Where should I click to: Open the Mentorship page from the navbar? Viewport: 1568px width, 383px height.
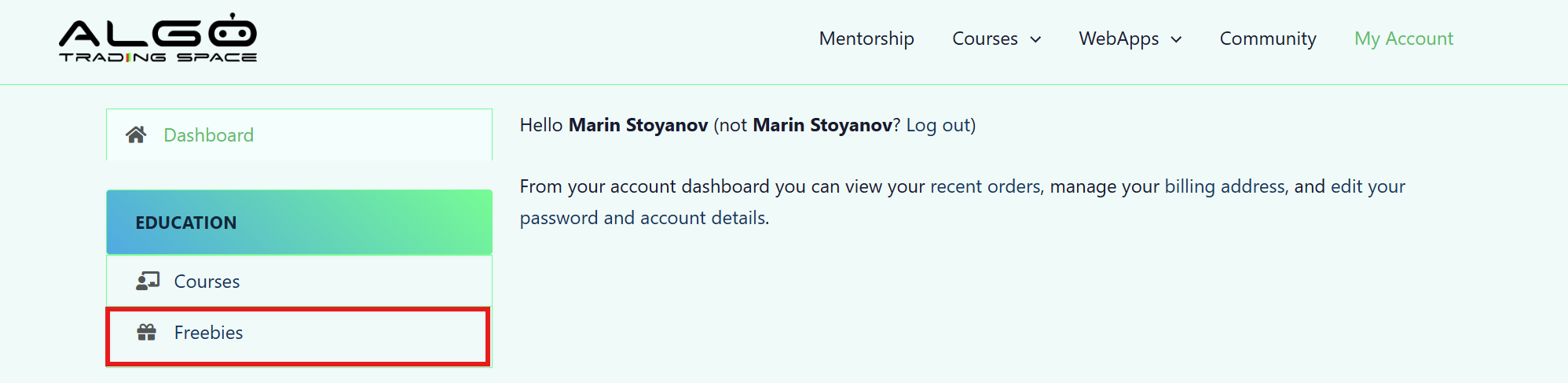(866, 39)
